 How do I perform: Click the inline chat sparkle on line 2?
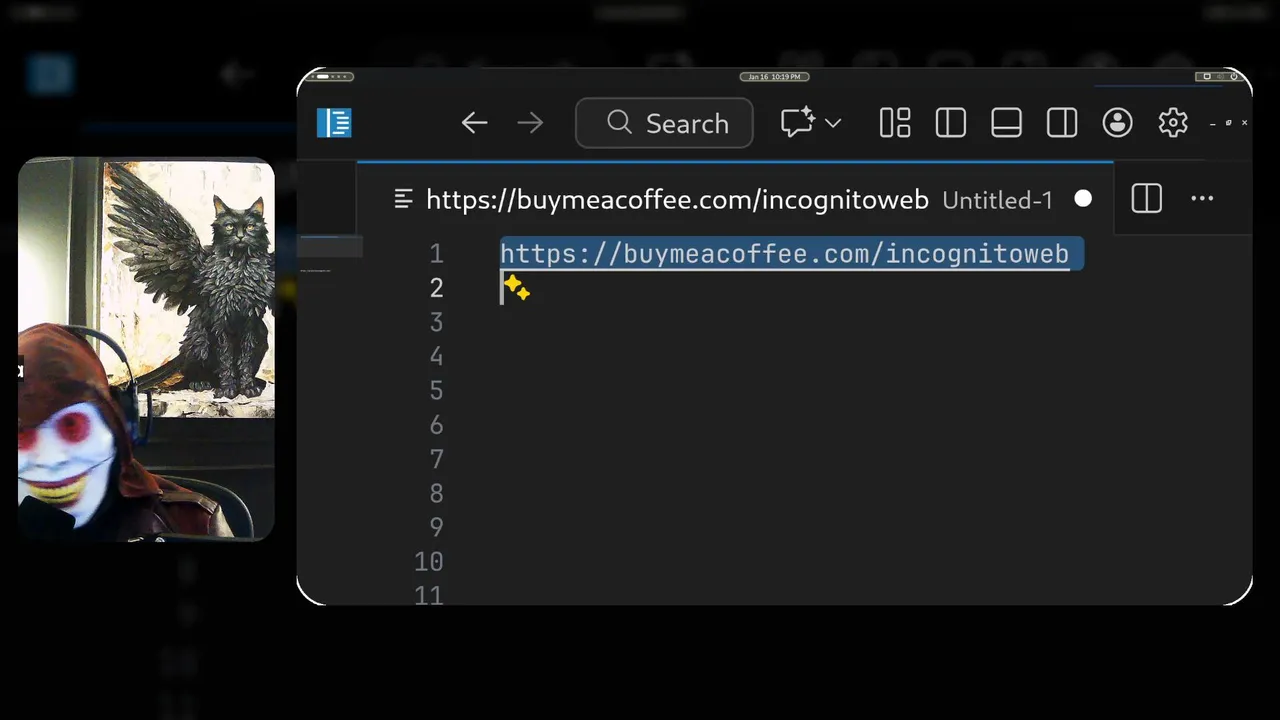pyautogui.click(x=517, y=288)
